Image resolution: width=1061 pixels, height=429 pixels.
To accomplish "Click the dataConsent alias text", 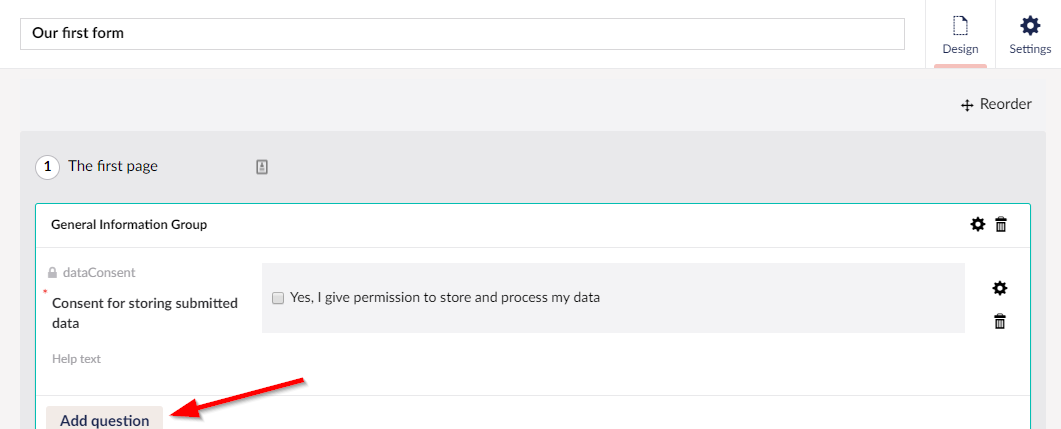I will pos(99,272).
